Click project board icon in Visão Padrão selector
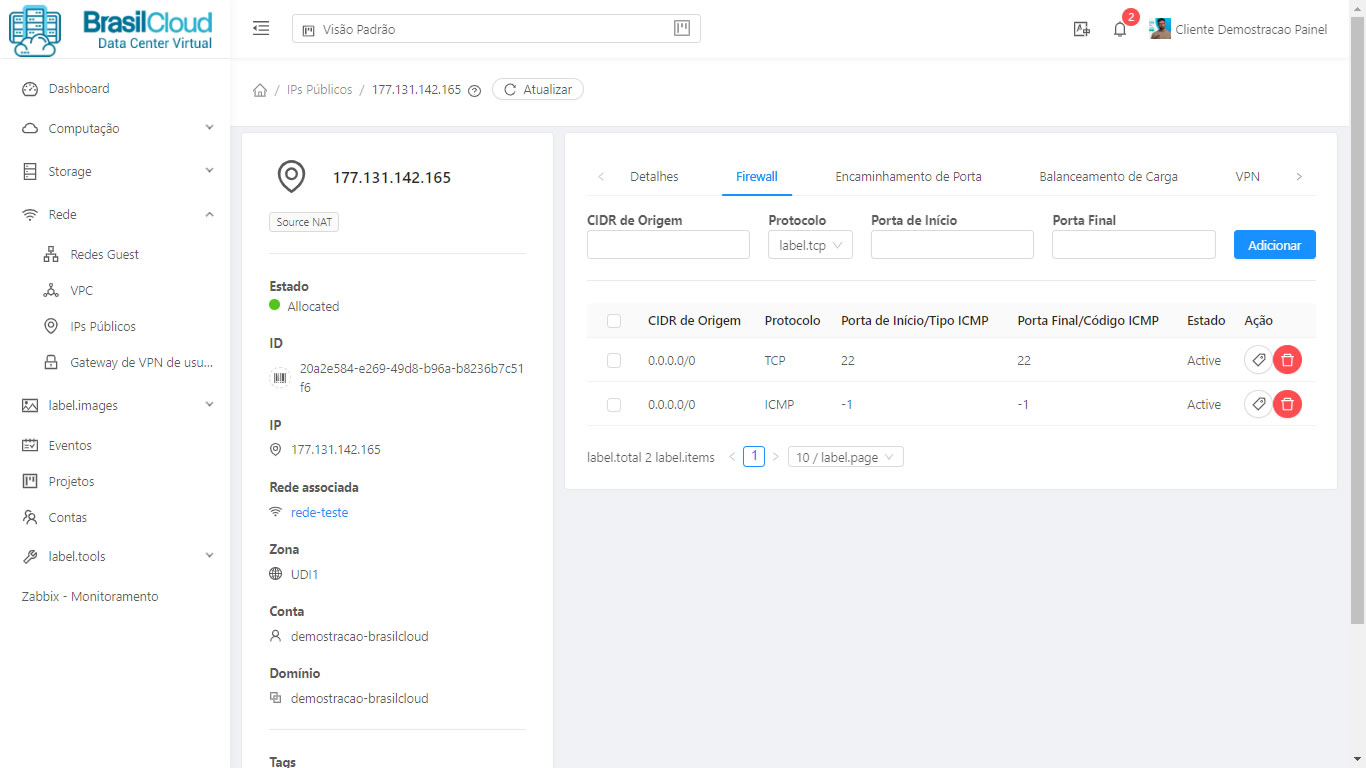This screenshot has height=768, width=1366. (x=682, y=28)
